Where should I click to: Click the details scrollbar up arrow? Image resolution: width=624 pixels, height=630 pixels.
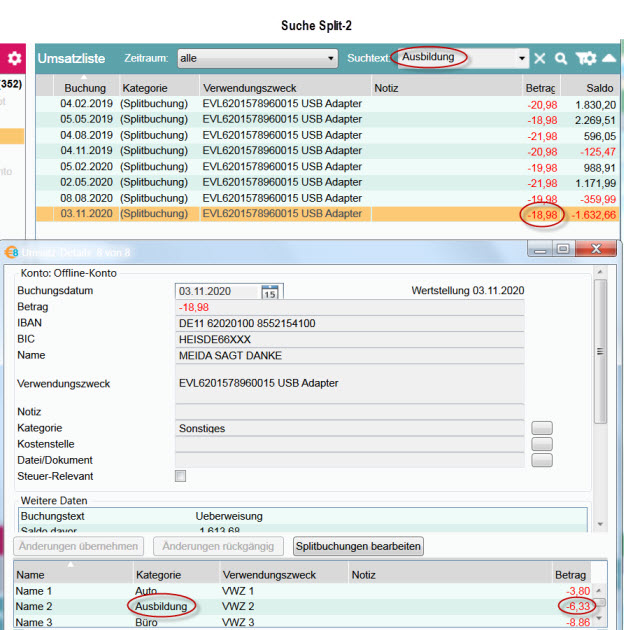[600, 272]
